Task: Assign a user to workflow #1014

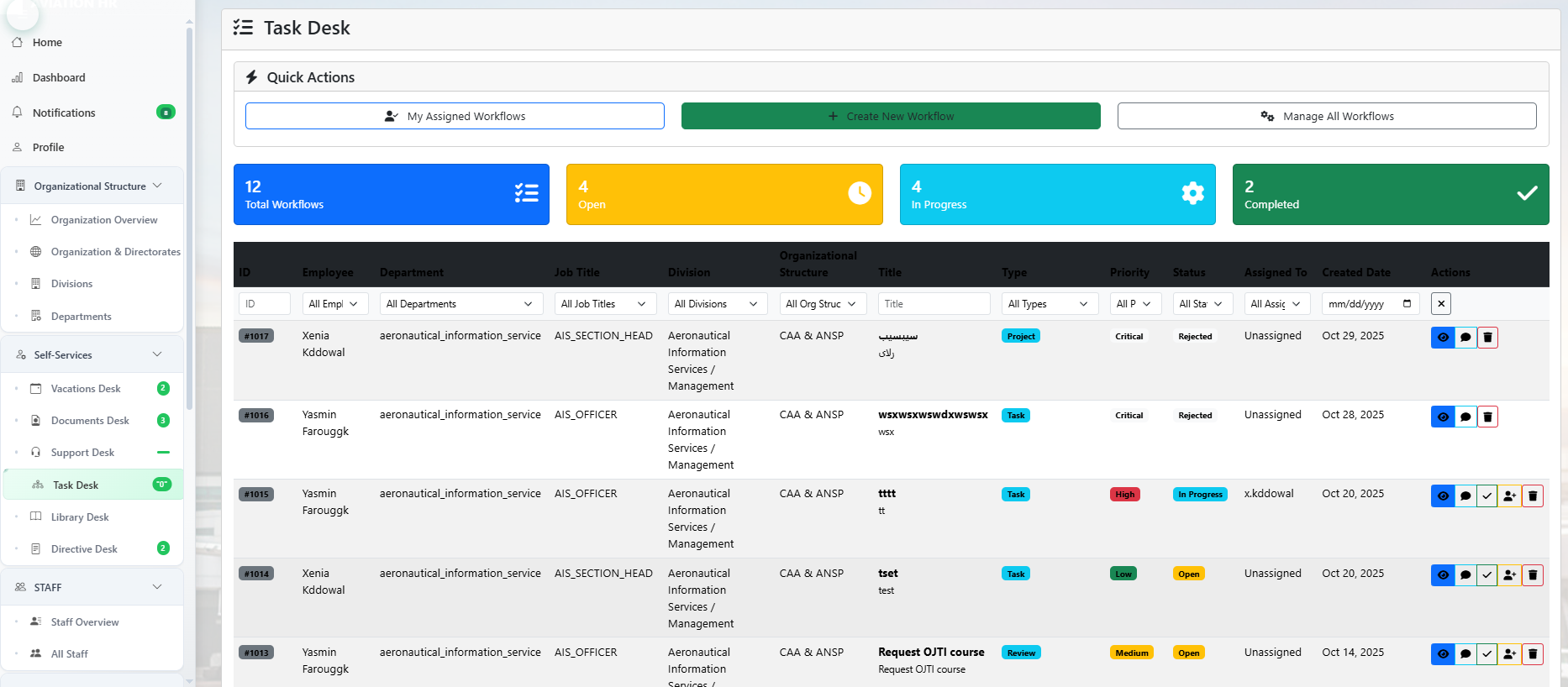Action: [x=1509, y=575]
